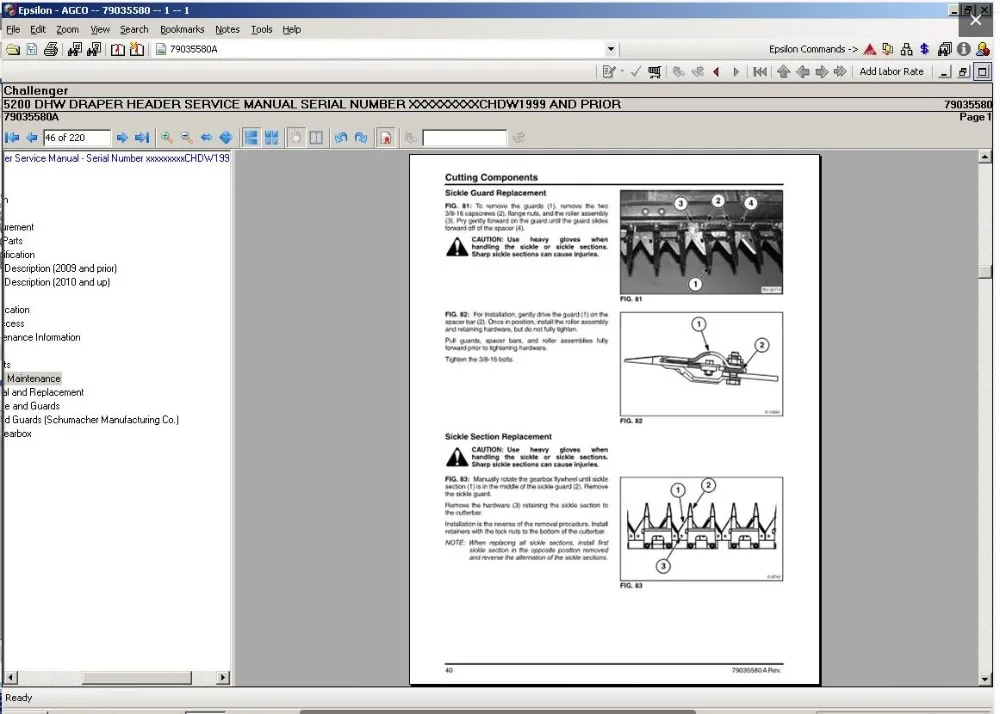Click the Add Labor Rate button
Viewport: 1000px width, 714px height.
pos(892,71)
